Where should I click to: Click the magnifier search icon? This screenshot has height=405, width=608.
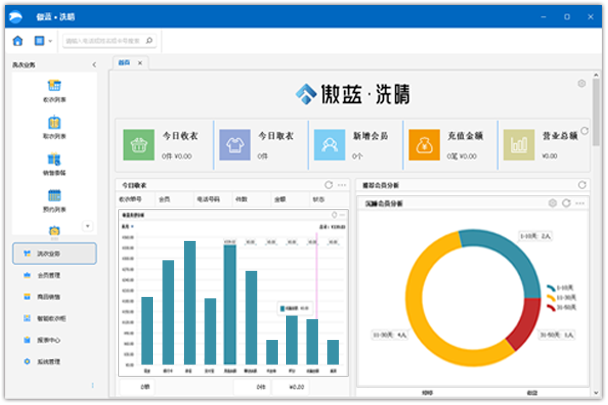(x=149, y=41)
